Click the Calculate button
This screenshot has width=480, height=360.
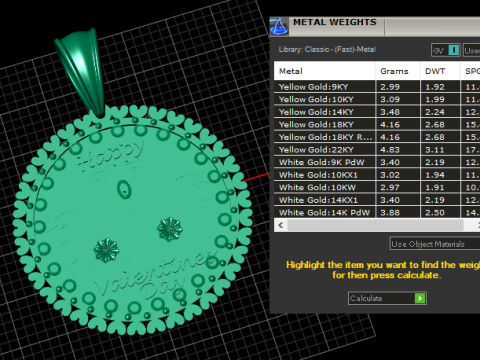[x=387, y=298]
